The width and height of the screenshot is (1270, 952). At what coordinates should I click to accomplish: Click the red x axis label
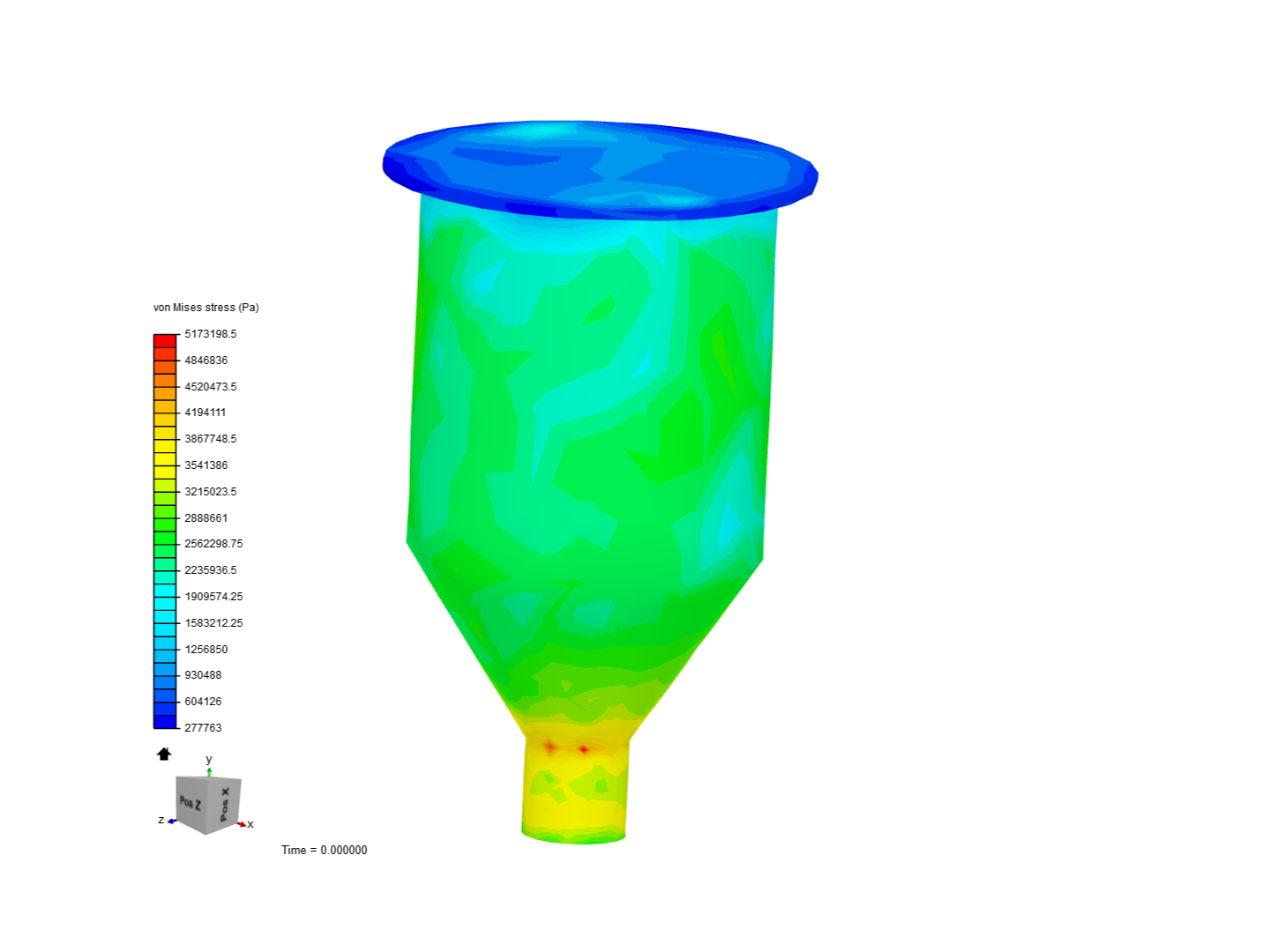[x=250, y=824]
